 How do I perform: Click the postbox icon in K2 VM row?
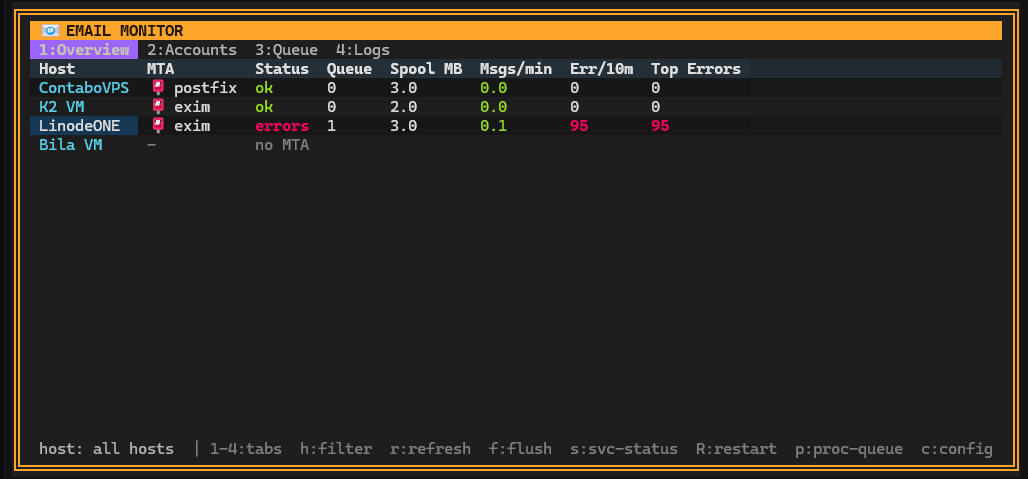click(x=158, y=107)
